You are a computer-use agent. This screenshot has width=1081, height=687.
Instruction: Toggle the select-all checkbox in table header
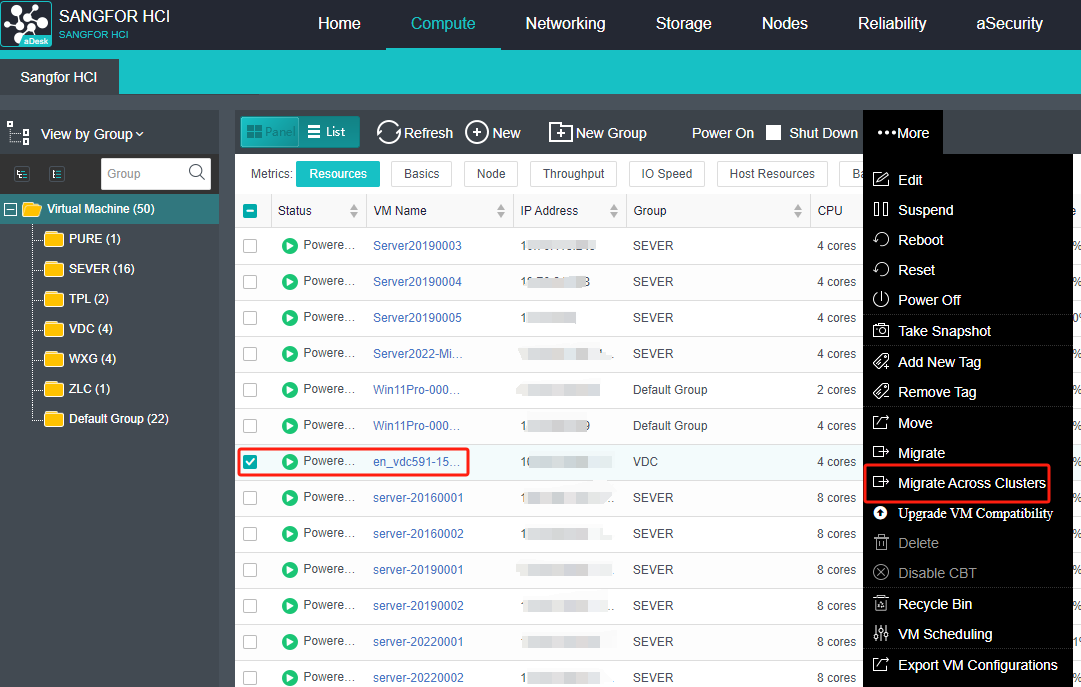[x=250, y=211]
